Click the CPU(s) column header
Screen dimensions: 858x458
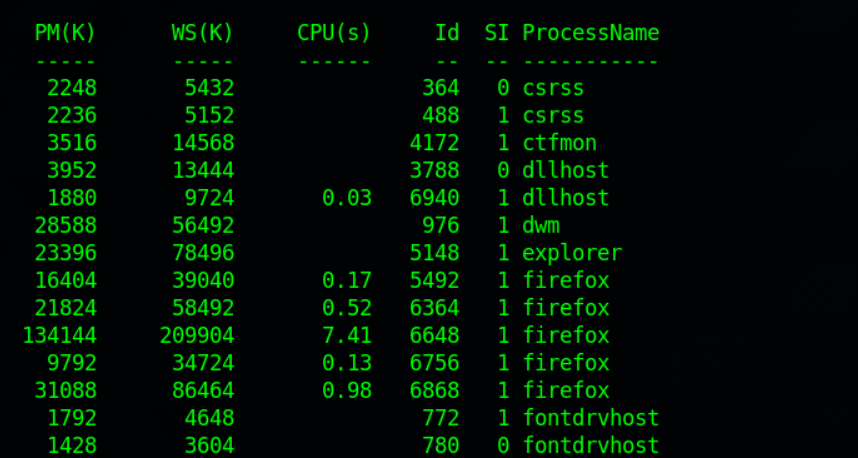click(334, 33)
